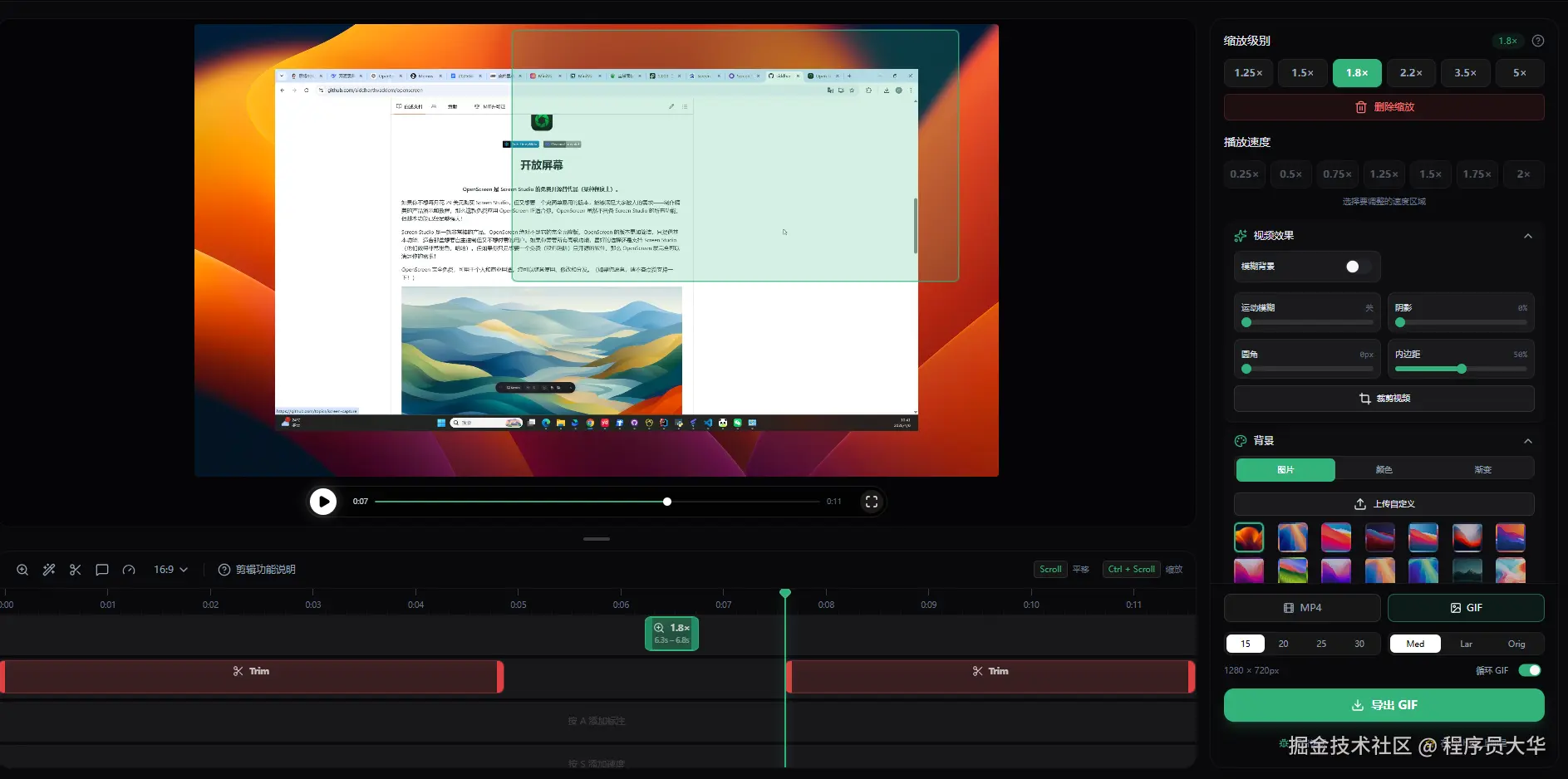Click the scissors trim tool icon
This screenshot has width=1568, height=779.
point(76,570)
